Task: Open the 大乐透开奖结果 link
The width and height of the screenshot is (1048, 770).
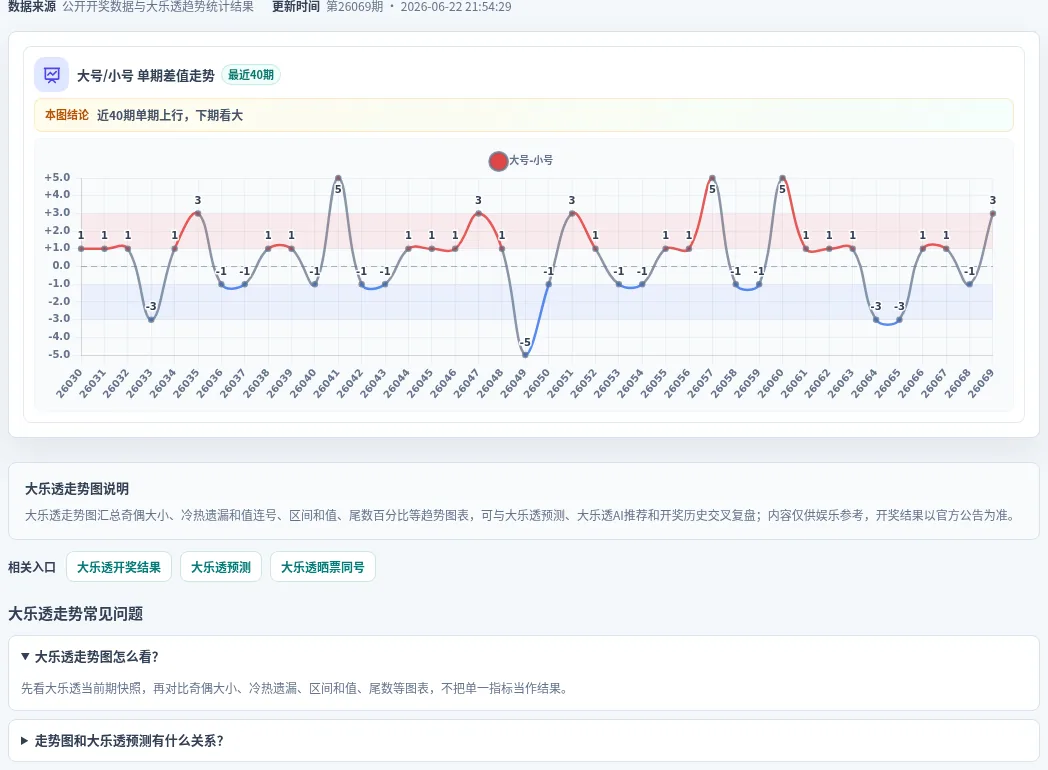Action: [119, 567]
